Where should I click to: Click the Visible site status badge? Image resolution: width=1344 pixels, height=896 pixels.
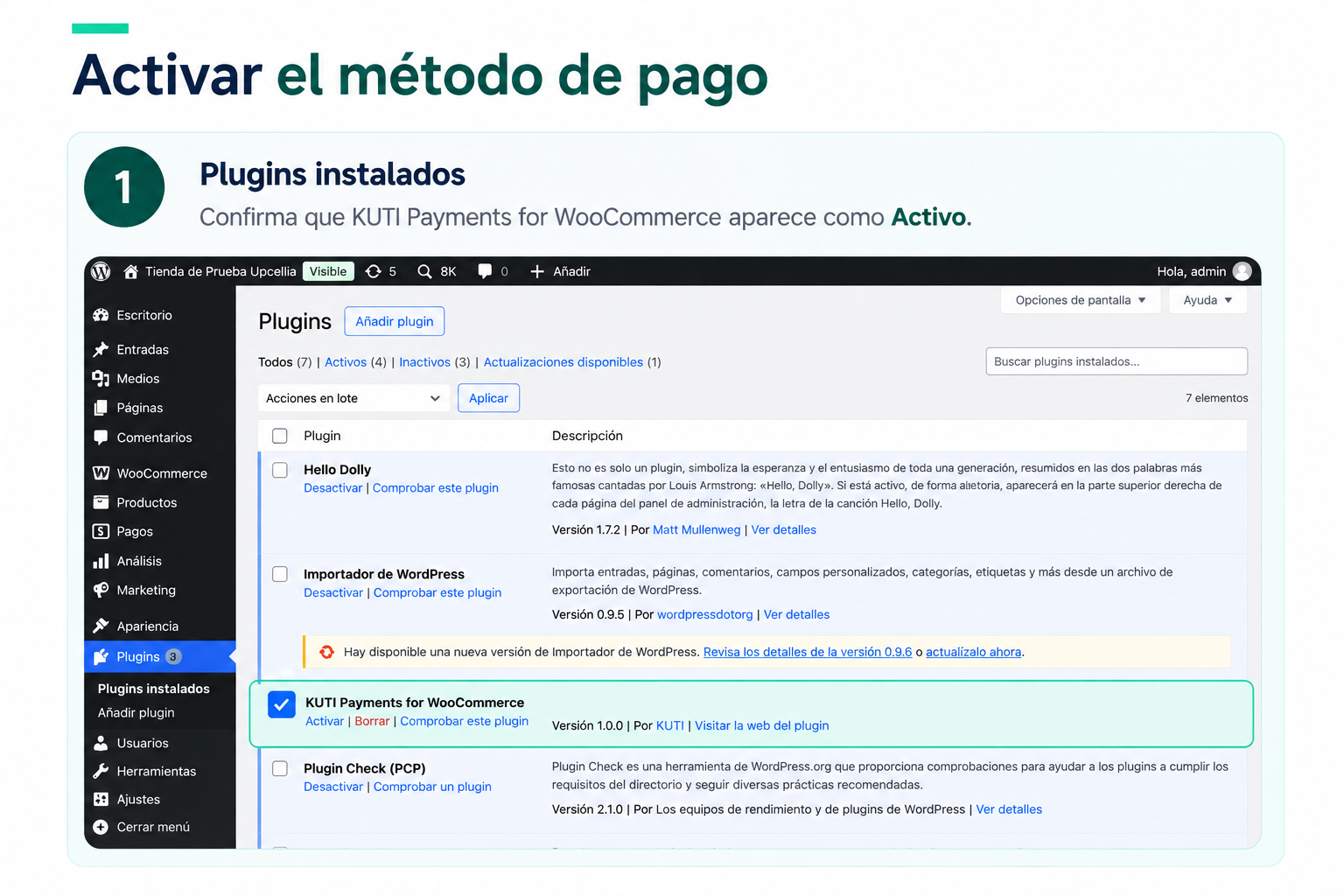point(328,271)
